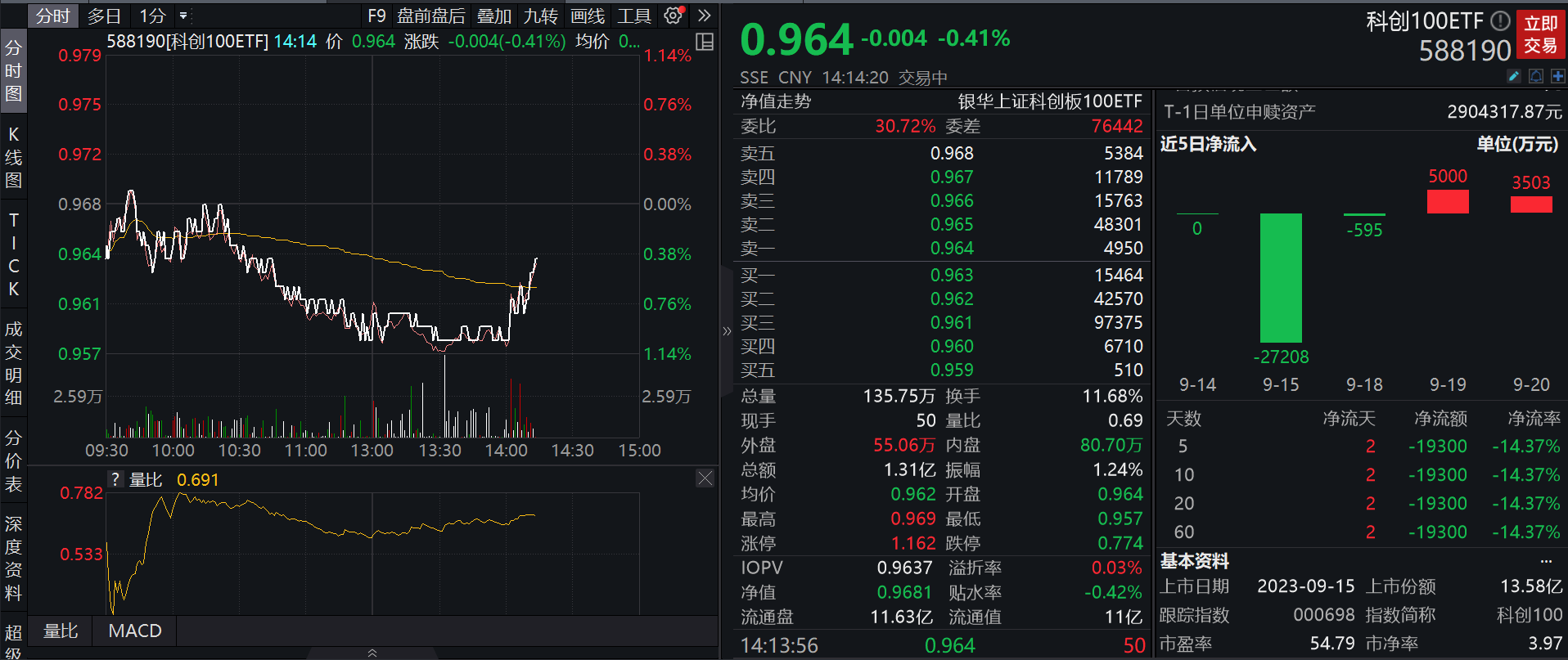
Task: Click the 买一 price 0.963
Action: coord(952,275)
